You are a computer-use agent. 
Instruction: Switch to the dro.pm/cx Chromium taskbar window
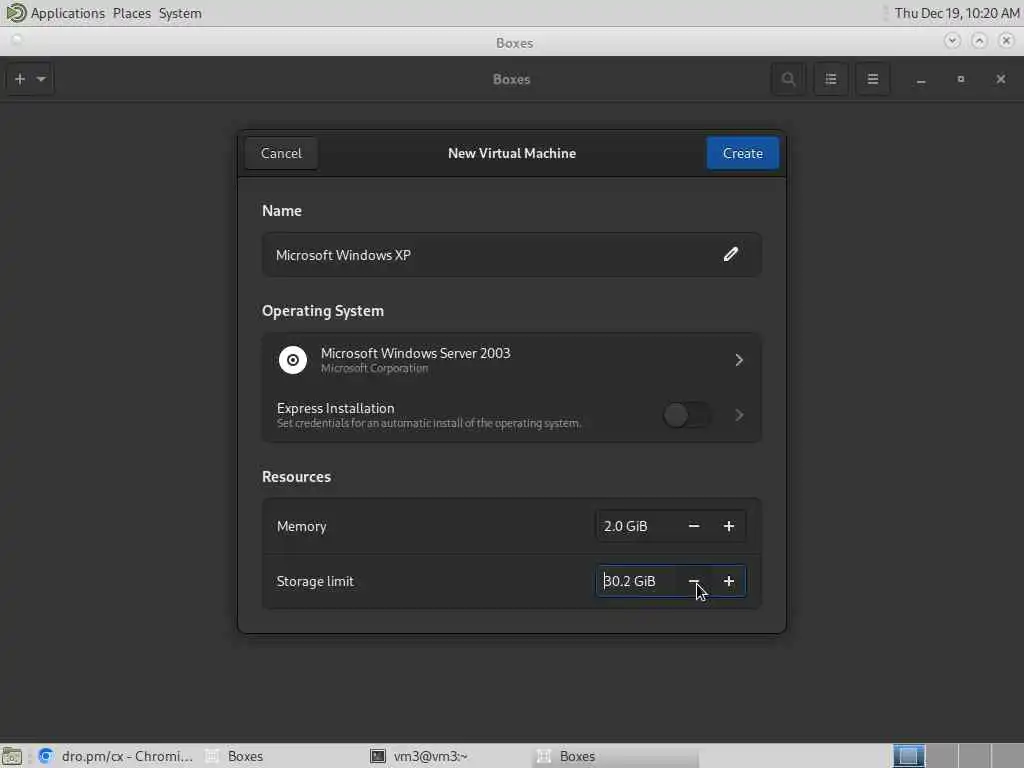pyautogui.click(x=116, y=756)
